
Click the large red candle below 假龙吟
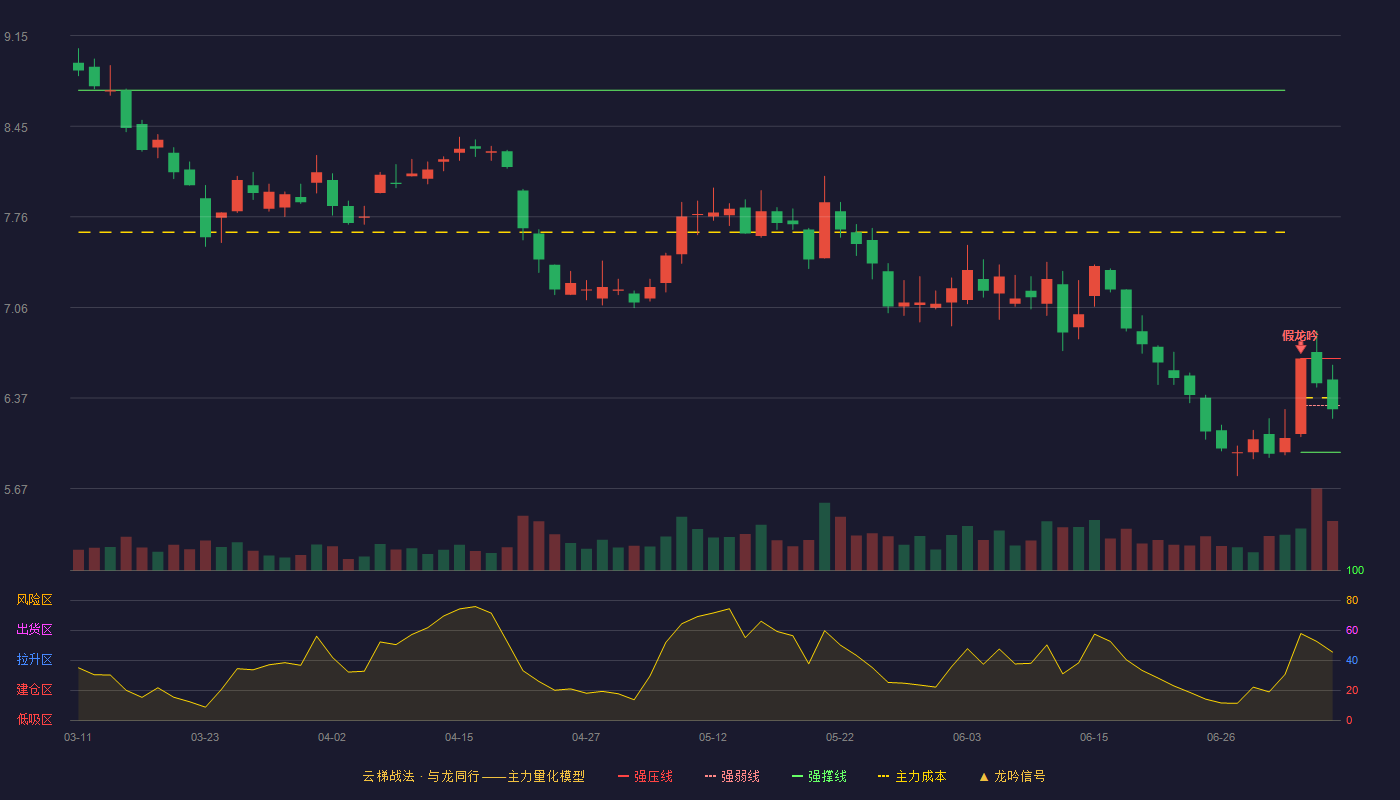1300,396
